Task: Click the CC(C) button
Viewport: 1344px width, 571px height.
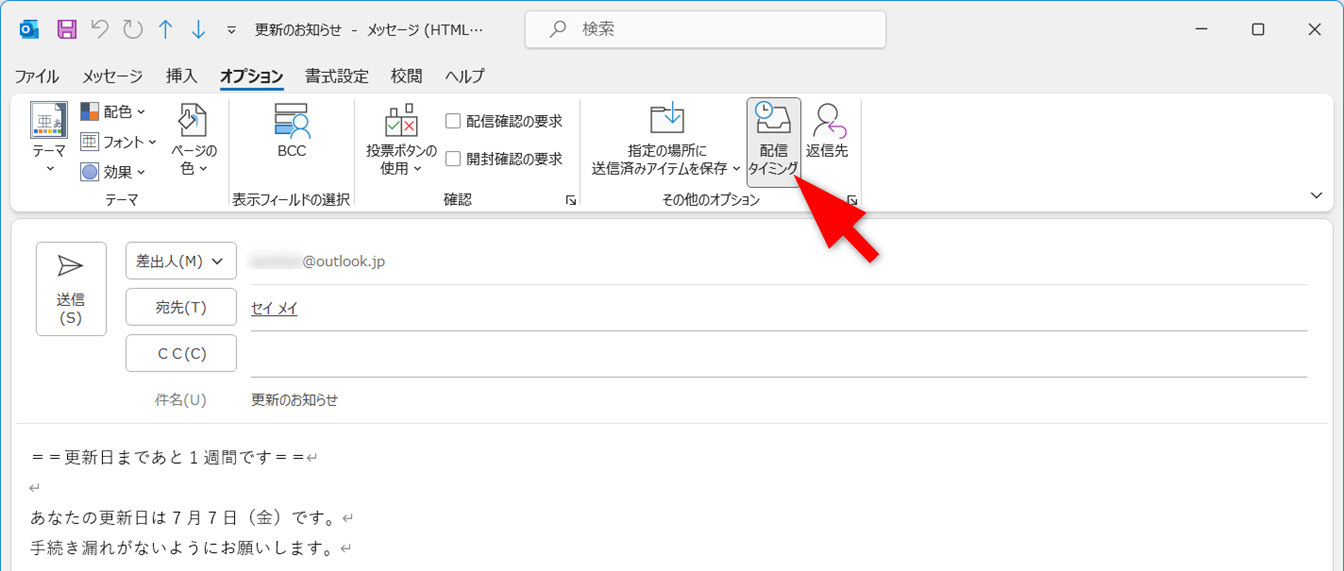Action: [181, 353]
